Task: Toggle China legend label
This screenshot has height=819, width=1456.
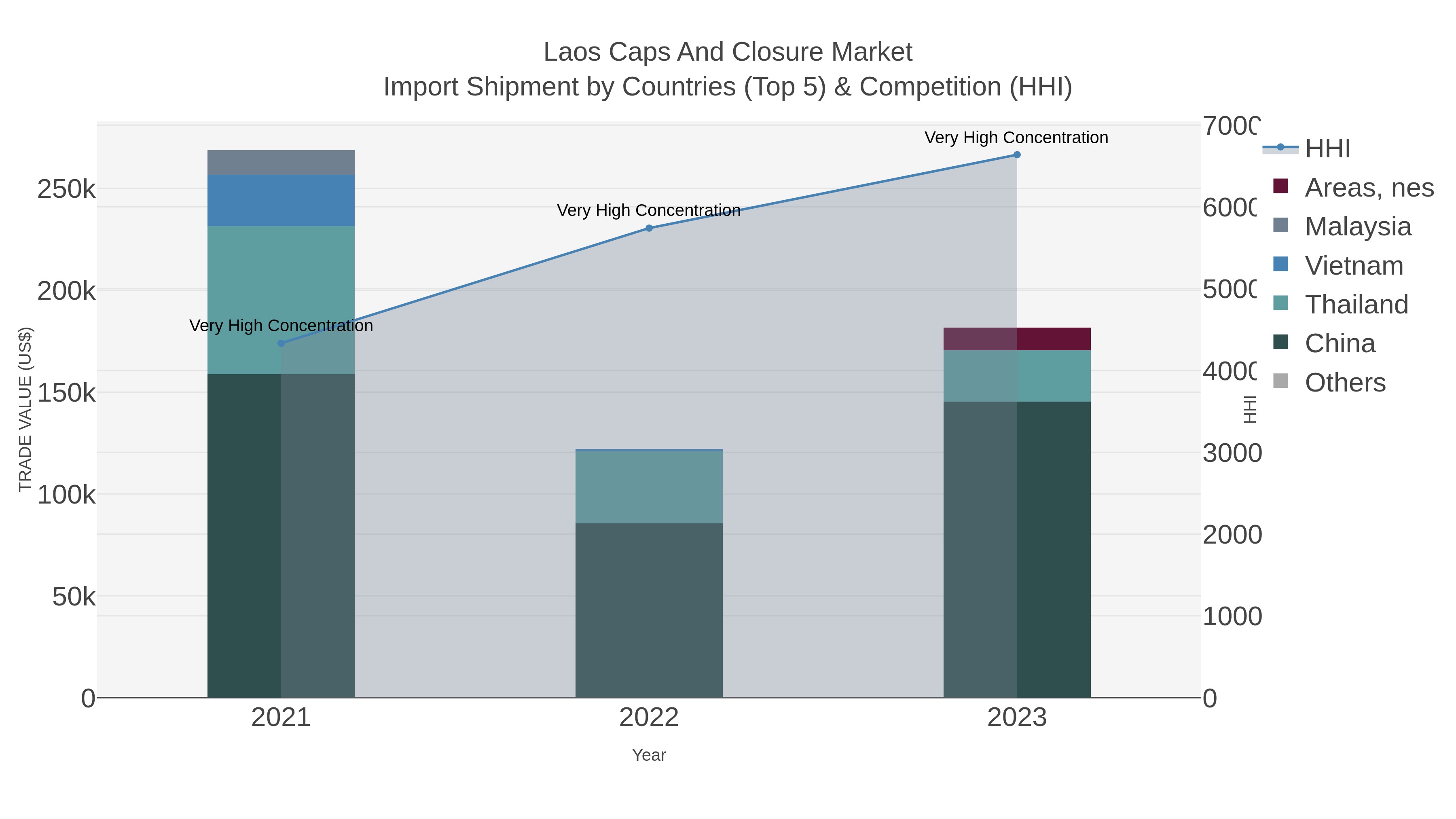Action: point(1340,344)
